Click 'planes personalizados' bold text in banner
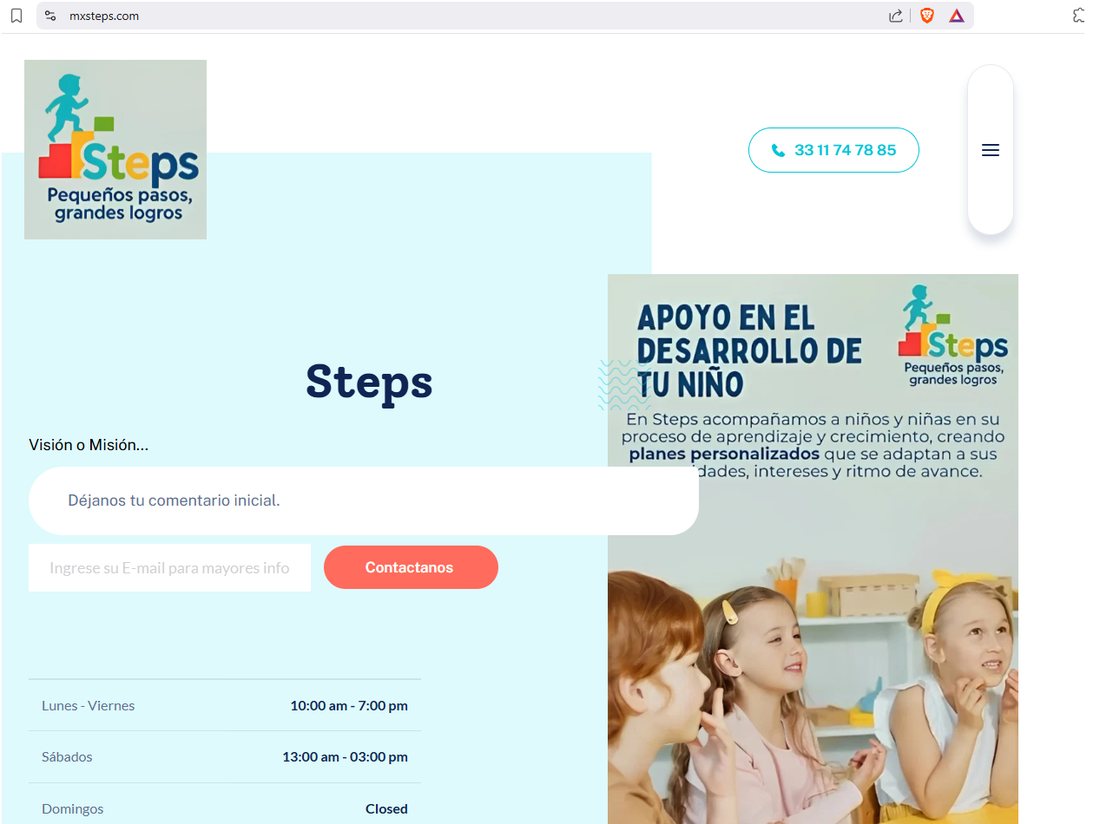The image size is (1100, 824). point(724,454)
